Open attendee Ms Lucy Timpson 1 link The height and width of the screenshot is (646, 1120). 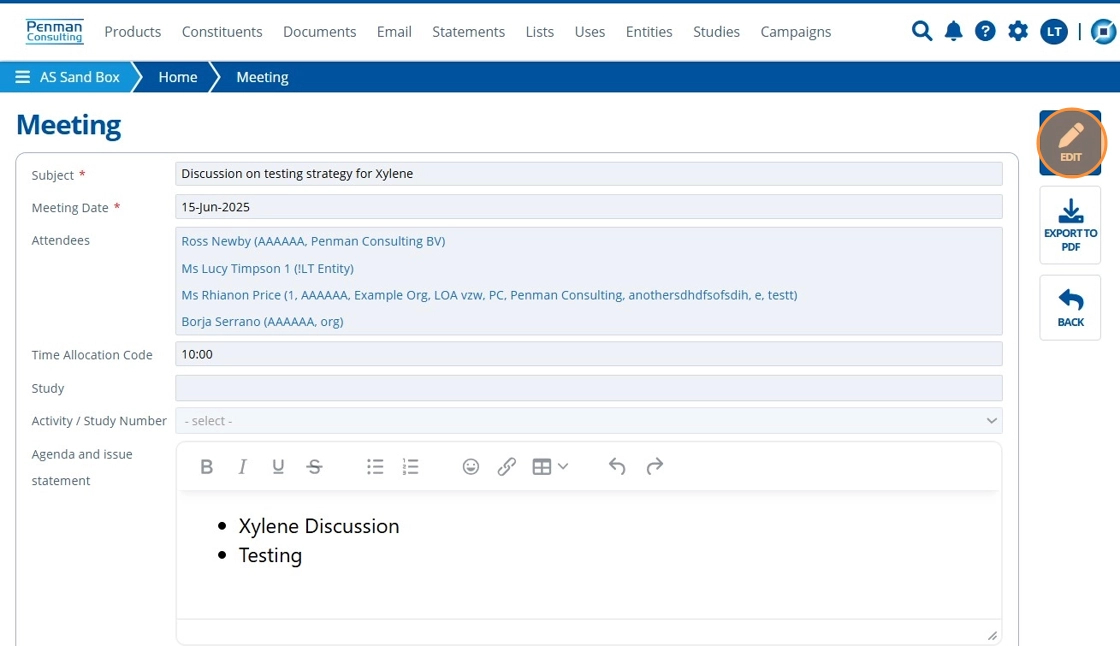tap(267, 269)
